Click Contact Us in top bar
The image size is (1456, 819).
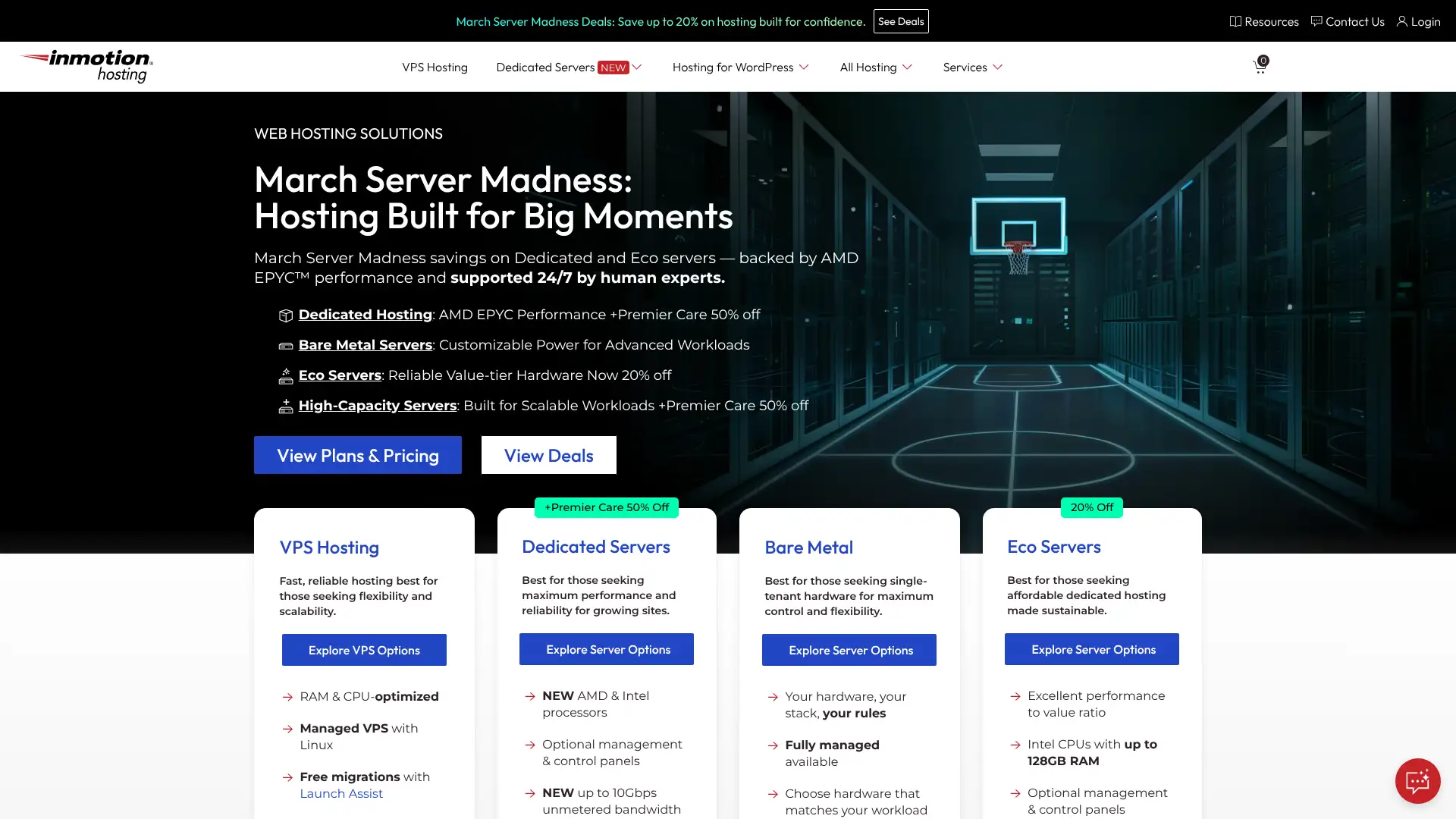1348,21
